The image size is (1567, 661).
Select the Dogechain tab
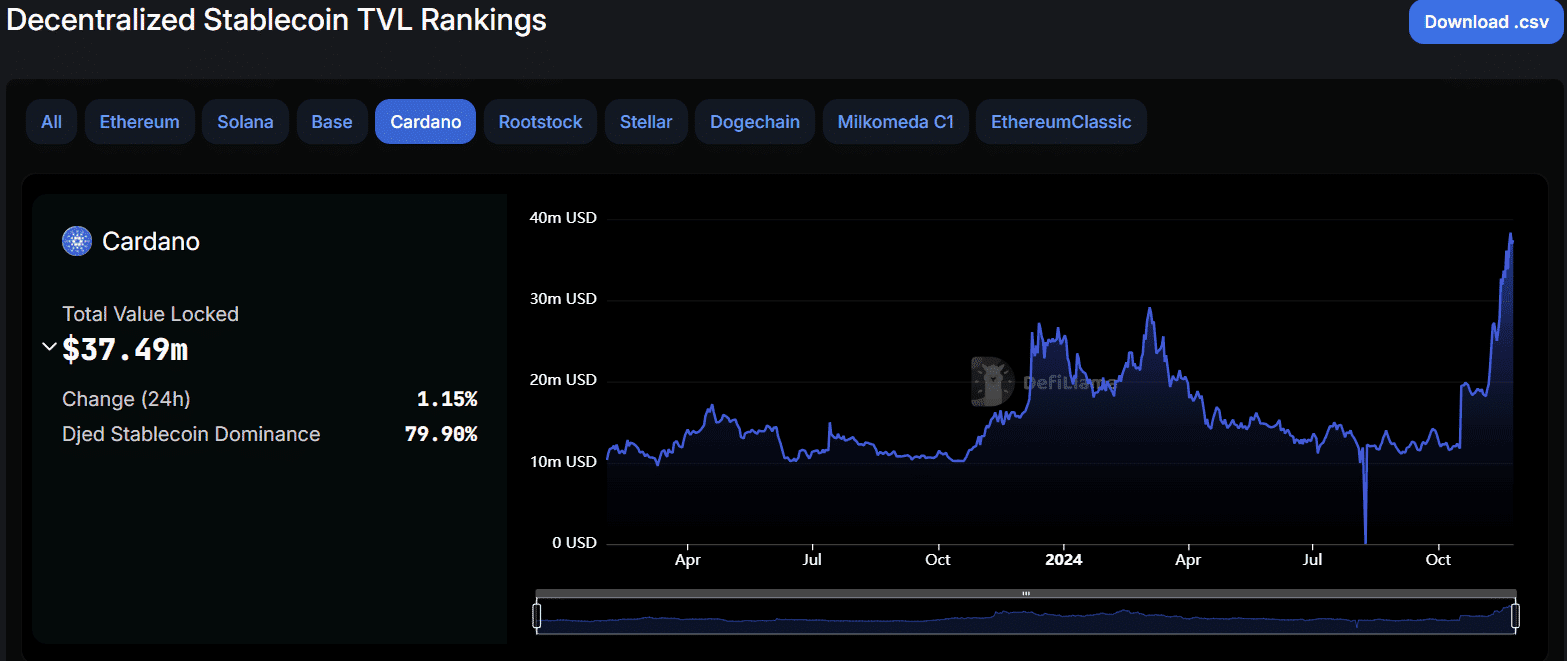tap(755, 122)
